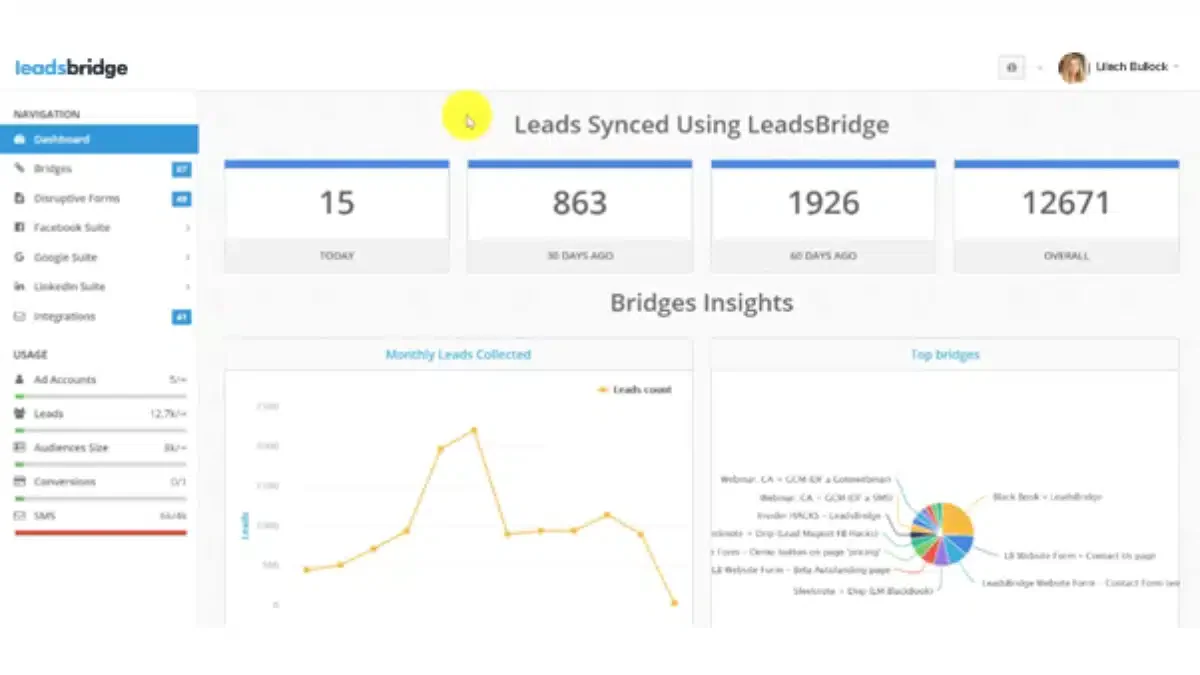
Task: Click the Leads usage progress bar
Action: (100, 430)
